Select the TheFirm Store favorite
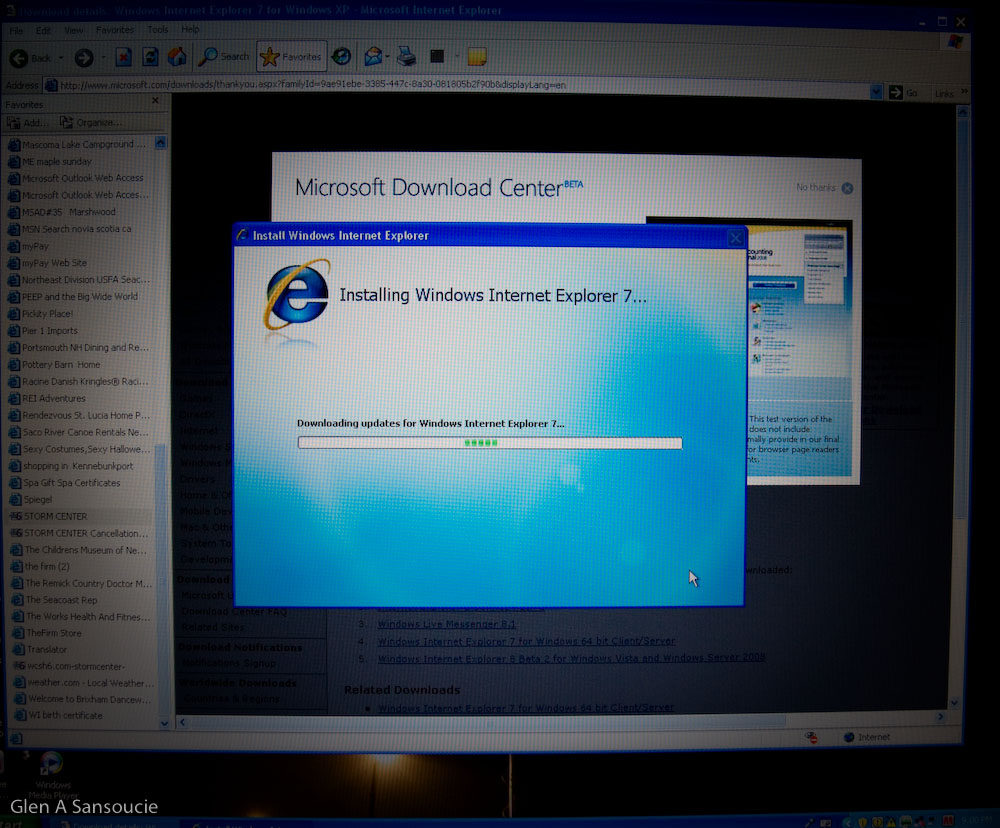Image resolution: width=1000 pixels, height=828 pixels. (x=54, y=633)
